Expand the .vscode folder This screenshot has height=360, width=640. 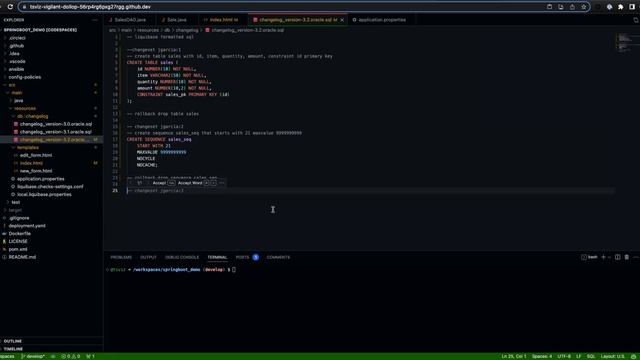[17, 61]
